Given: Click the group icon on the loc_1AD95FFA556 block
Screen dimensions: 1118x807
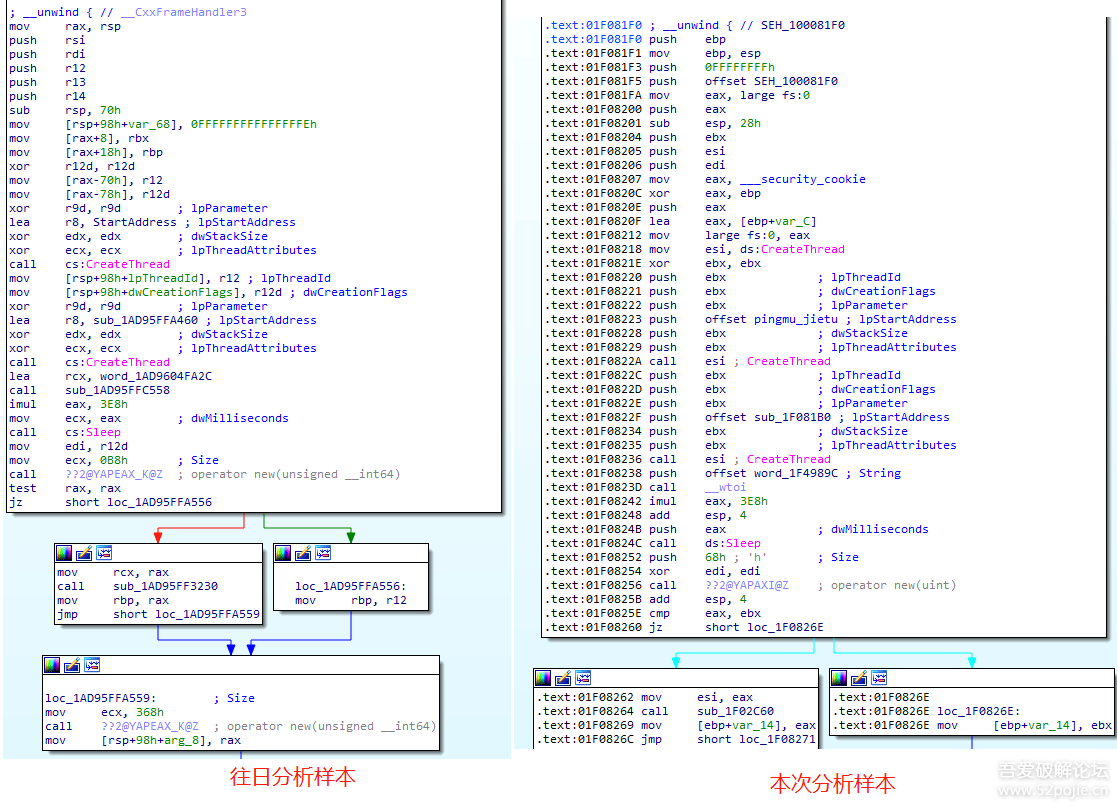Looking at the screenshot, I should pyautogui.click(x=322, y=553).
